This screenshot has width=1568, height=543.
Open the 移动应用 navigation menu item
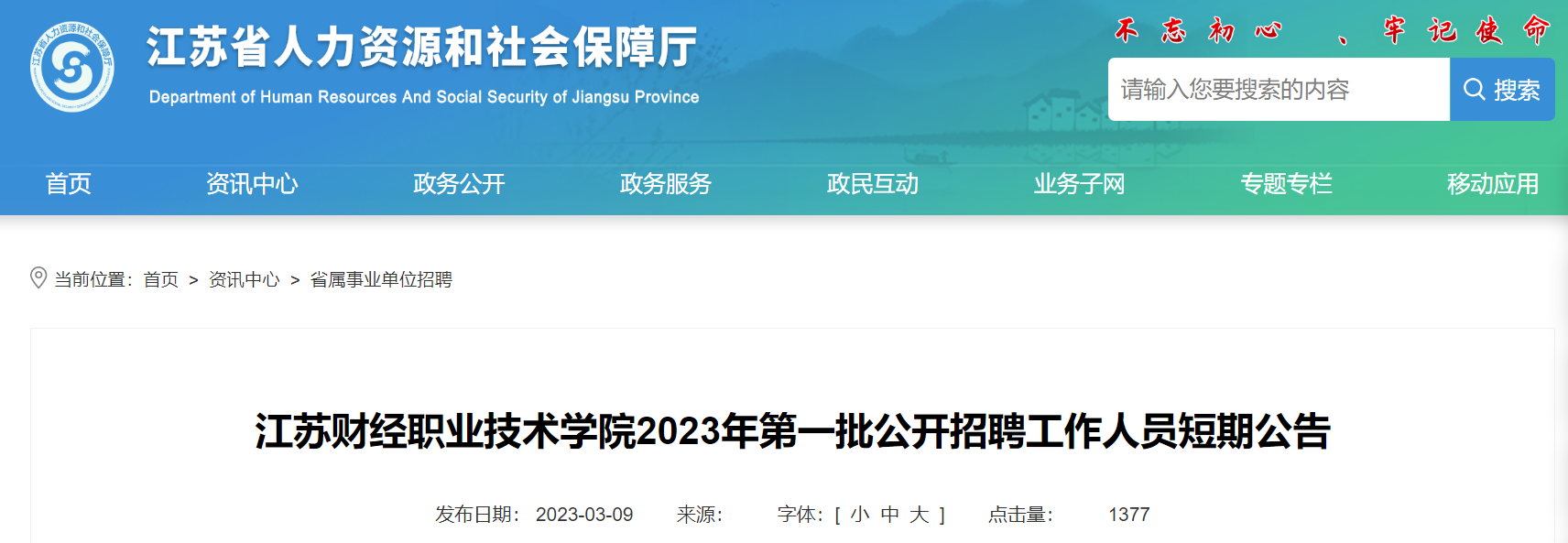(x=1493, y=184)
